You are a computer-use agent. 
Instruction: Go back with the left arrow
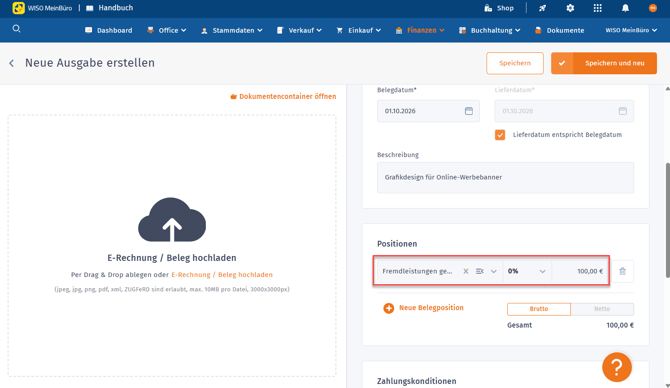[12, 63]
